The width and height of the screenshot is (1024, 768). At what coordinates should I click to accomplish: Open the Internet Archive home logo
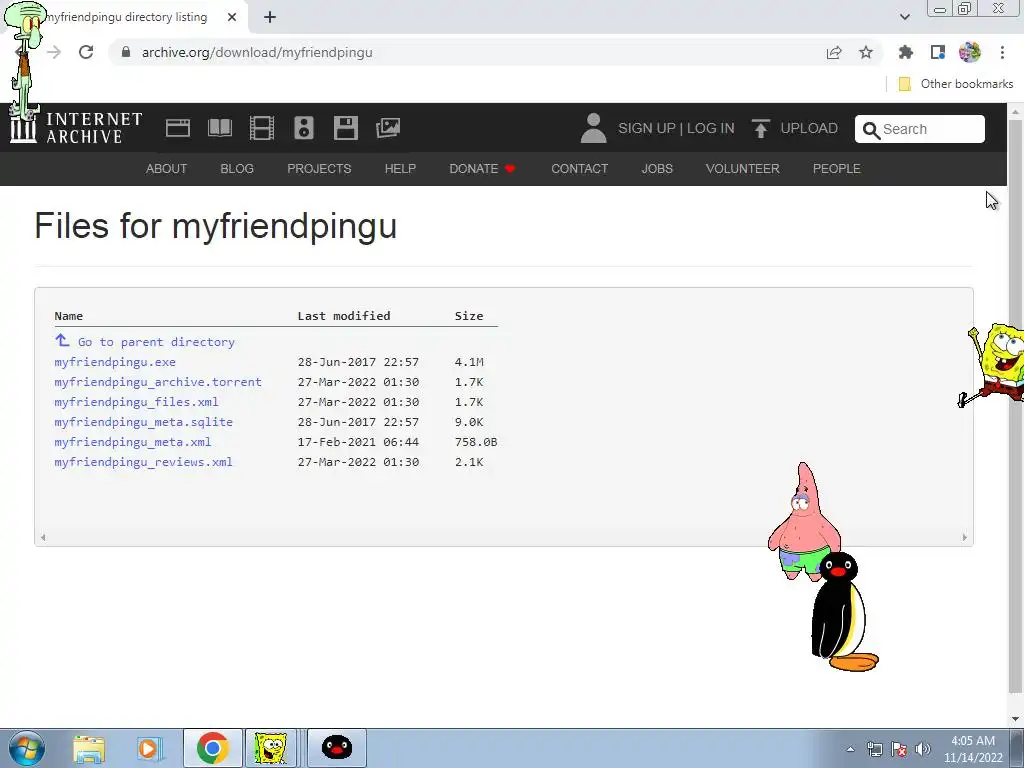click(x=76, y=127)
